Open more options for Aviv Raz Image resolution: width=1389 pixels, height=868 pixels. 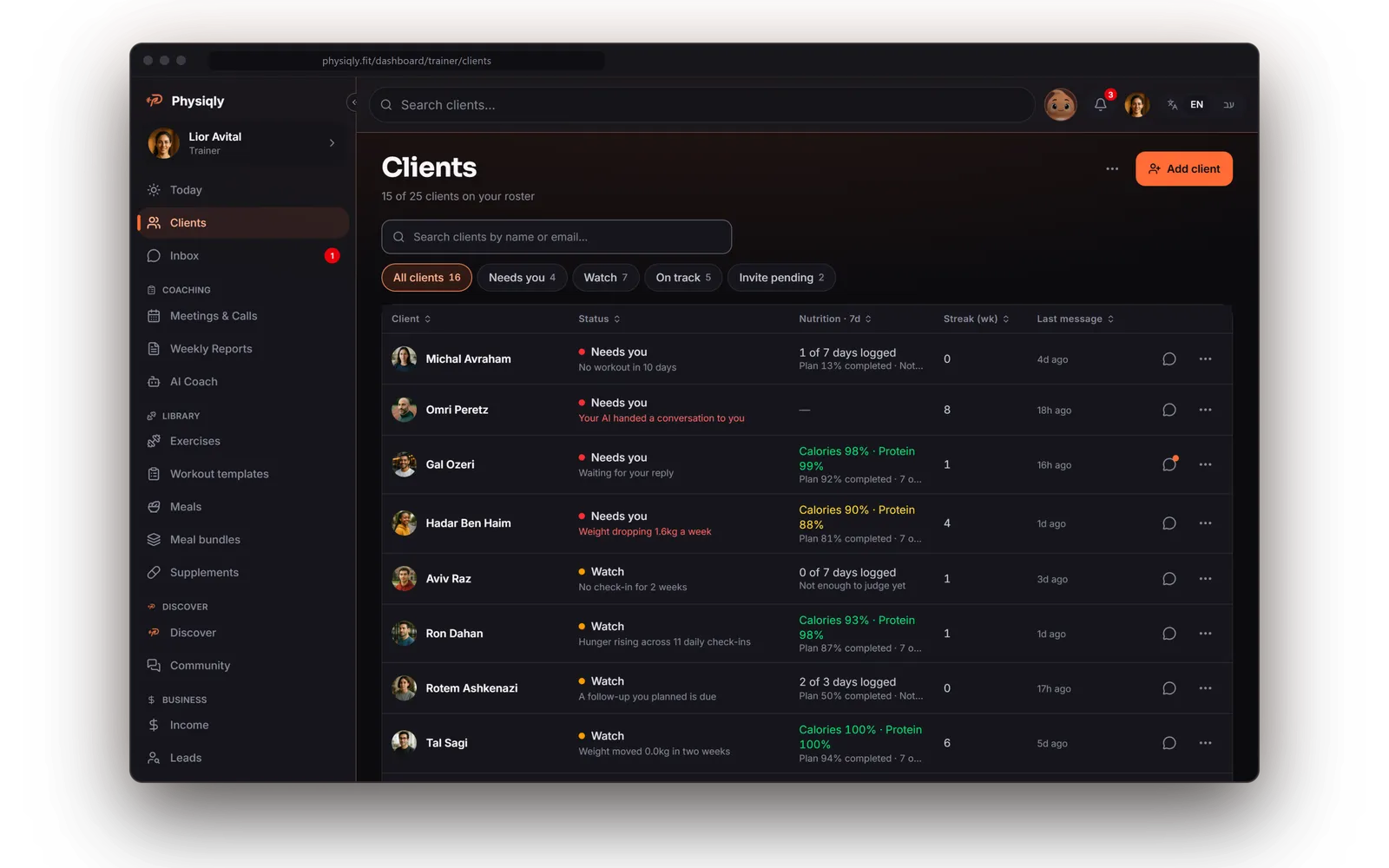1205,579
